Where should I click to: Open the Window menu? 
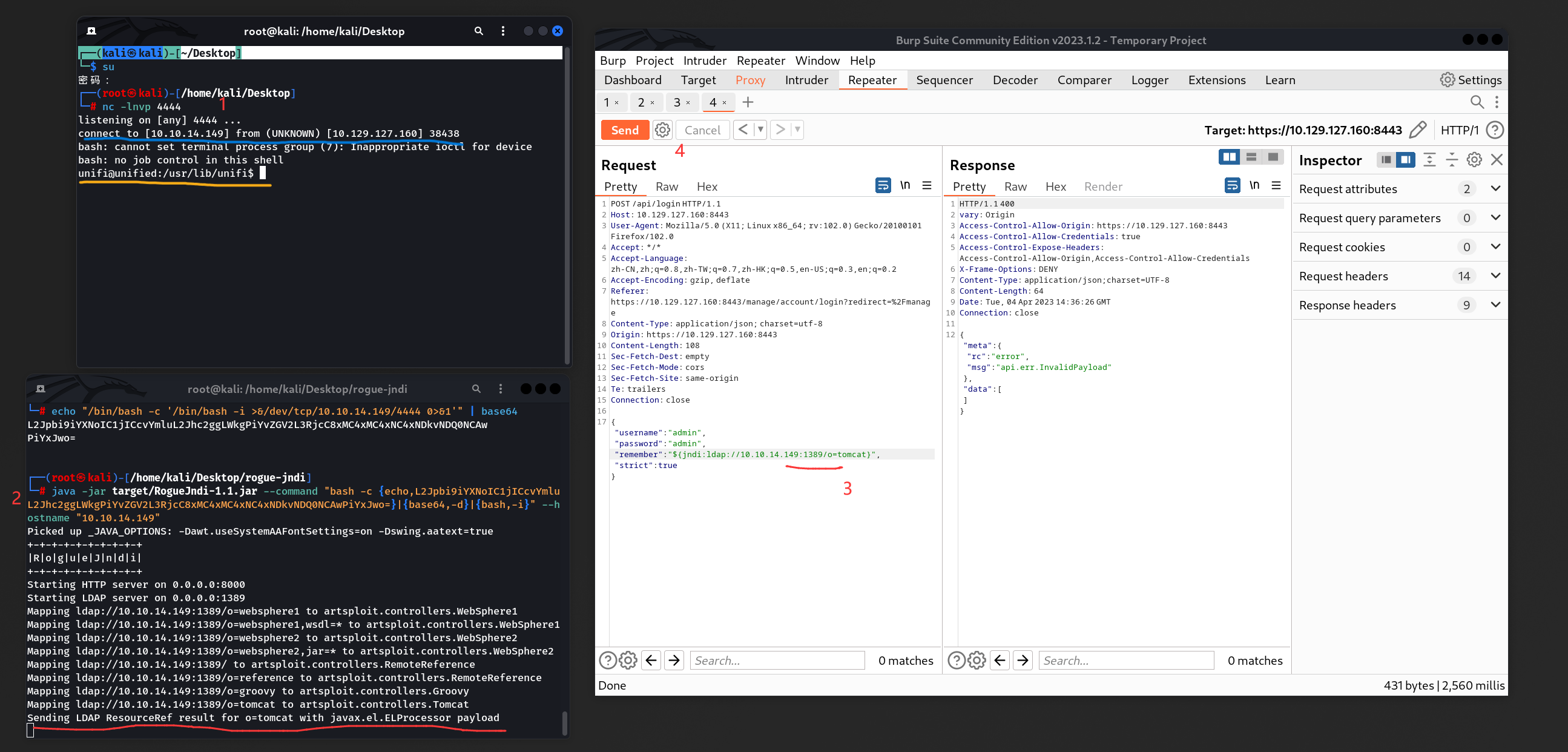click(817, 61)
